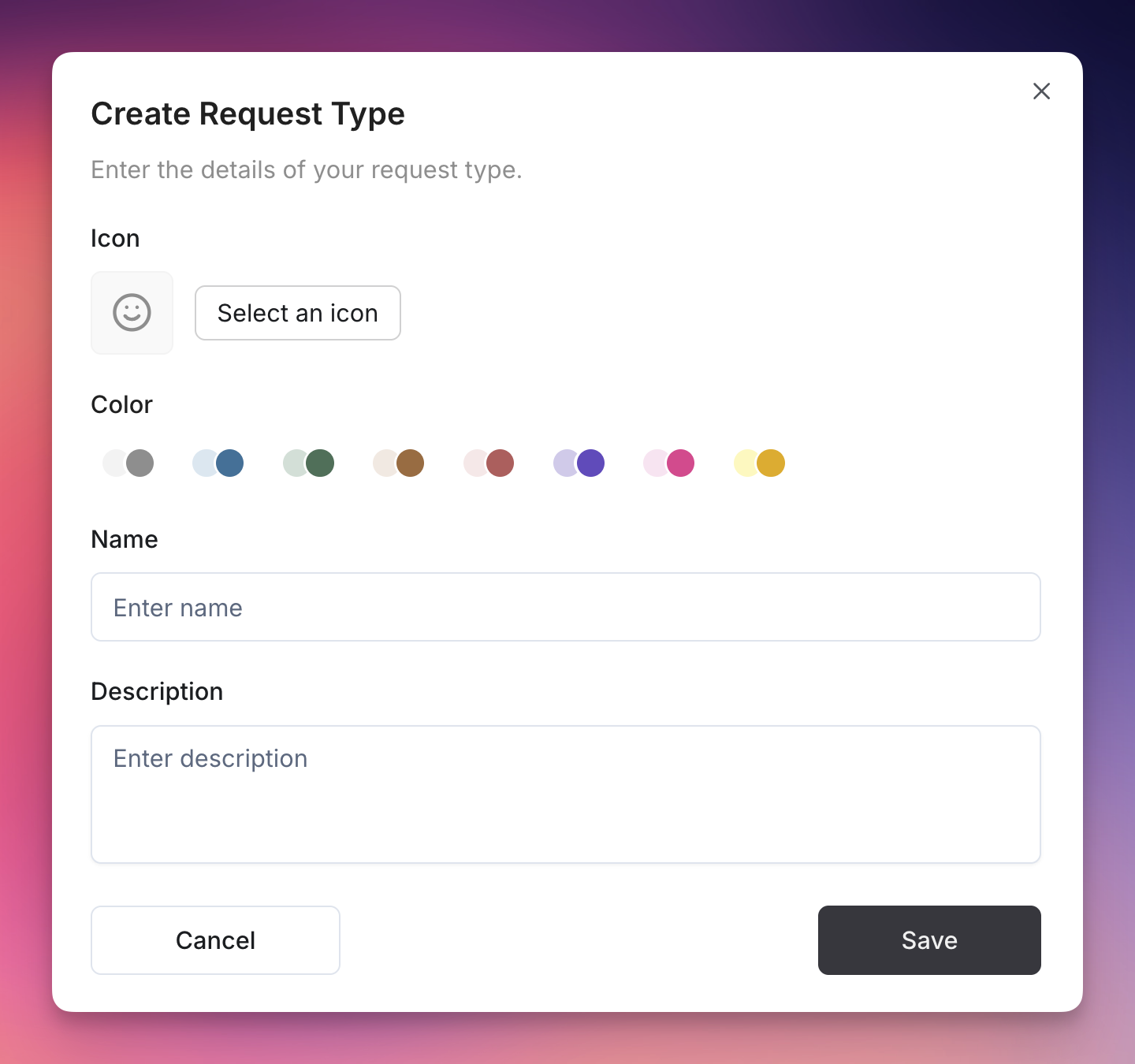This screenshot has width=1135, height=1064.
Task: Close the Create Request Type dialog
Action: click(1041, 91)
